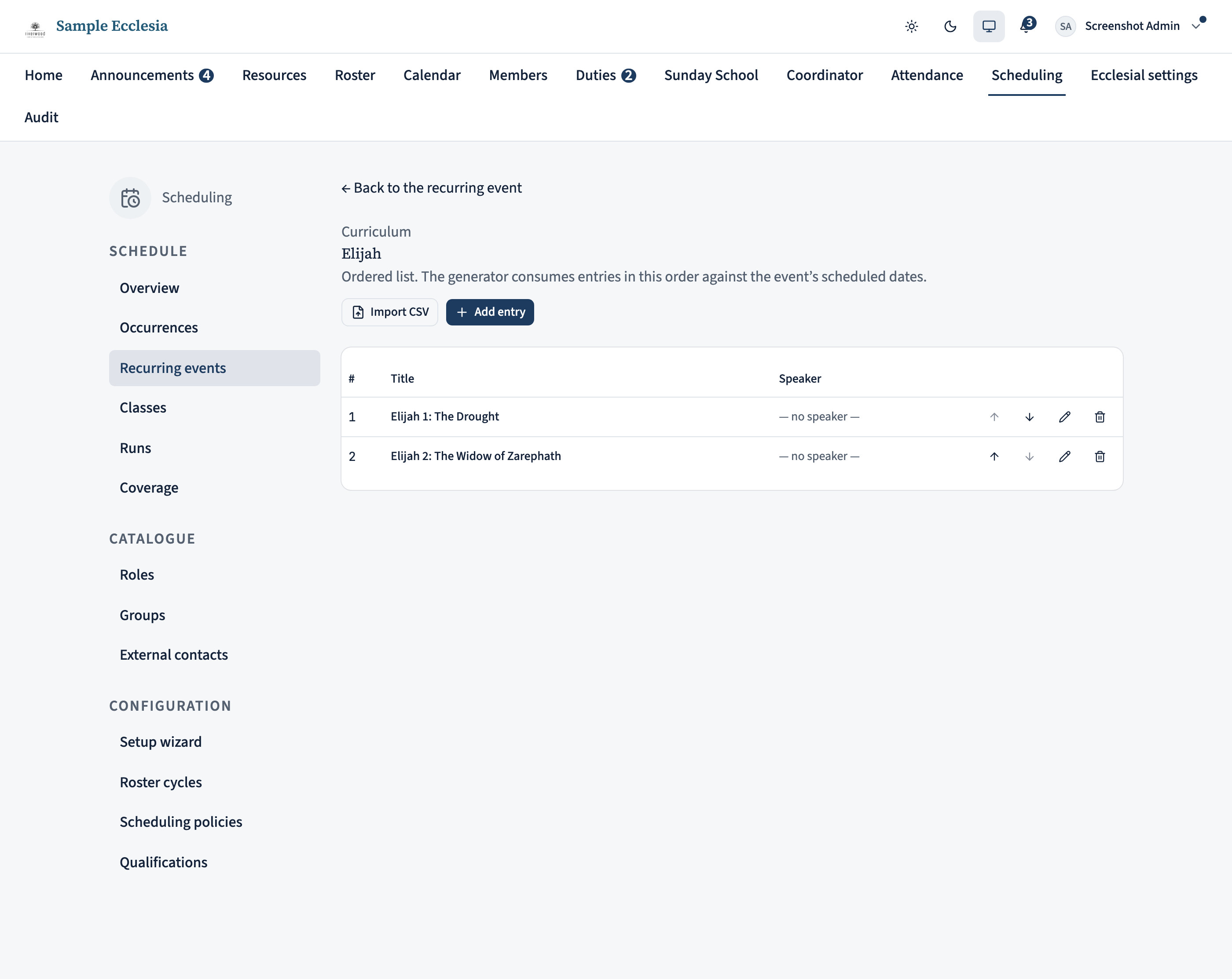
Task: Open Roster cycles configuration
Action: [214, 782]
